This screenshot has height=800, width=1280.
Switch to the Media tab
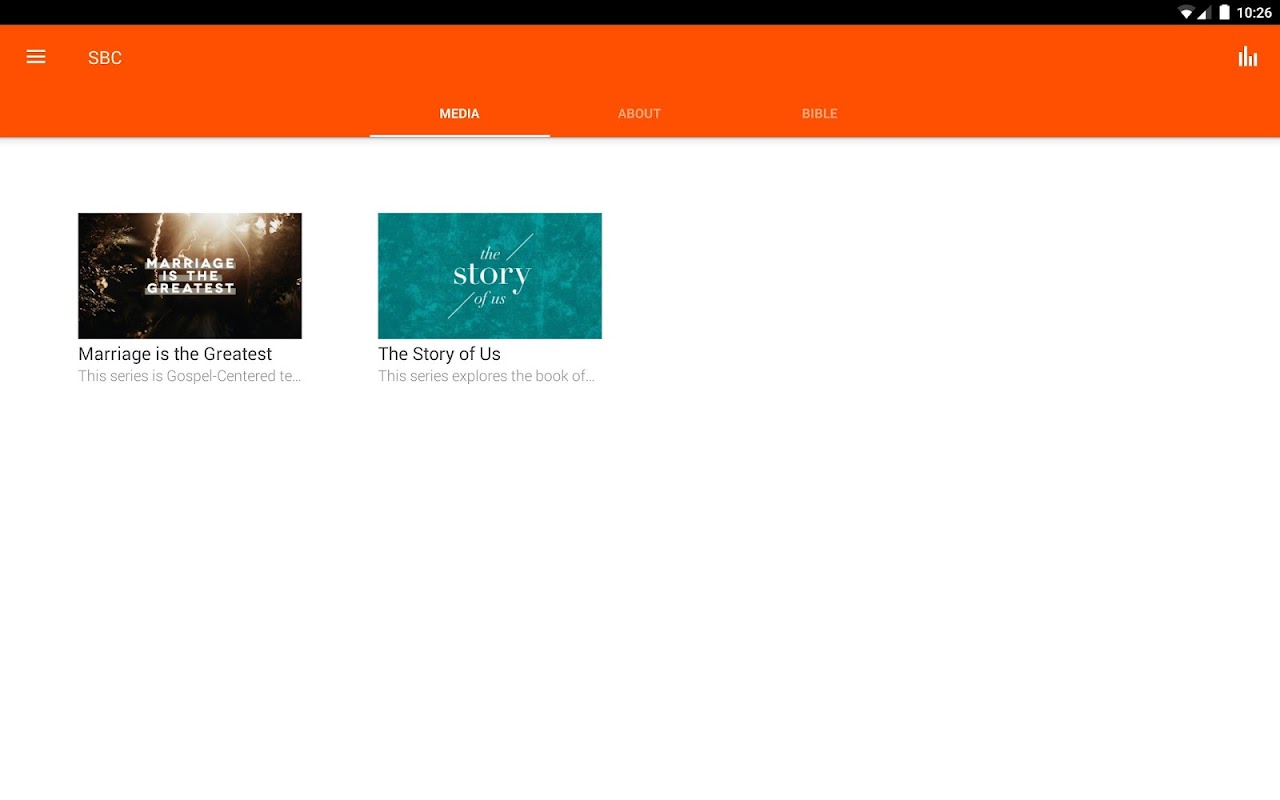coord(460,113)
